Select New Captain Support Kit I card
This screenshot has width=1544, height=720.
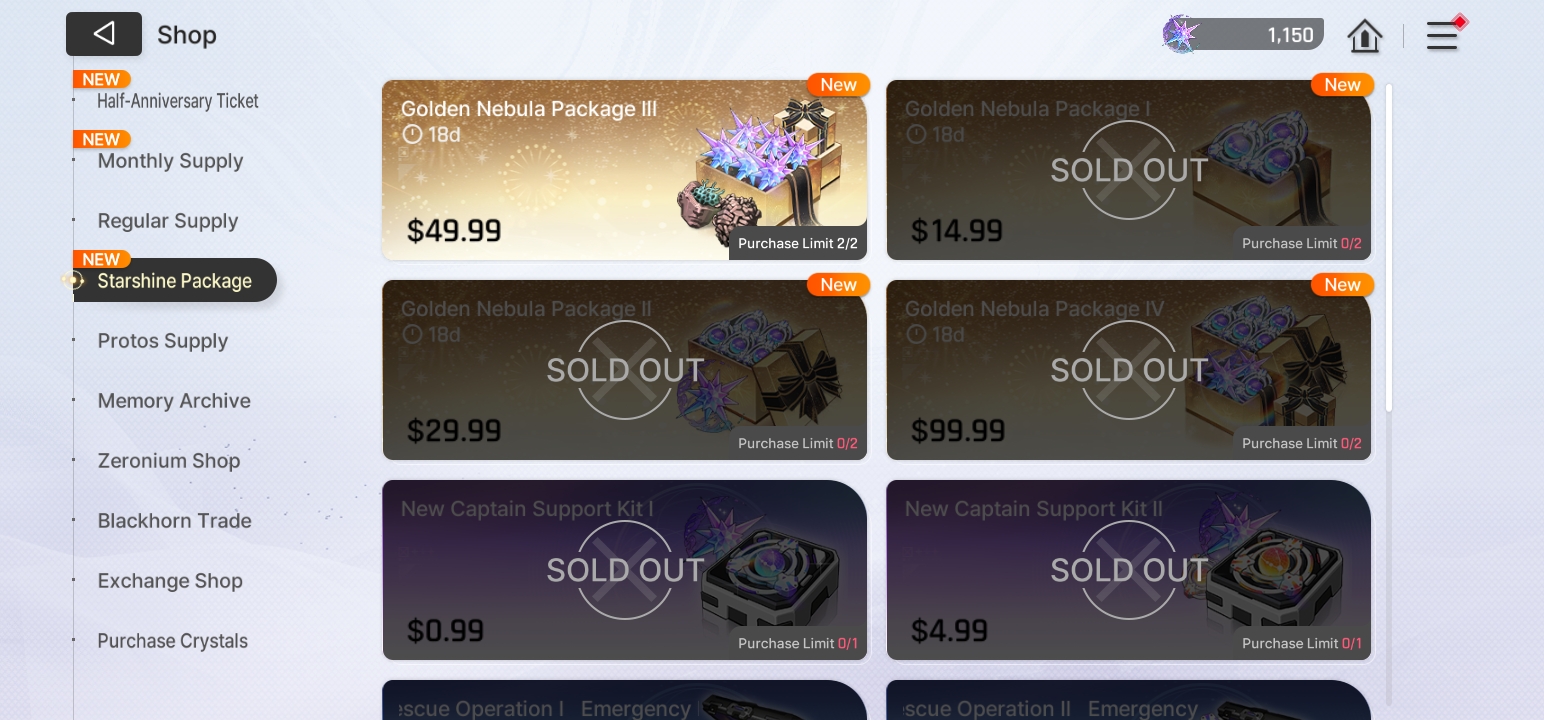click(624, 570)
